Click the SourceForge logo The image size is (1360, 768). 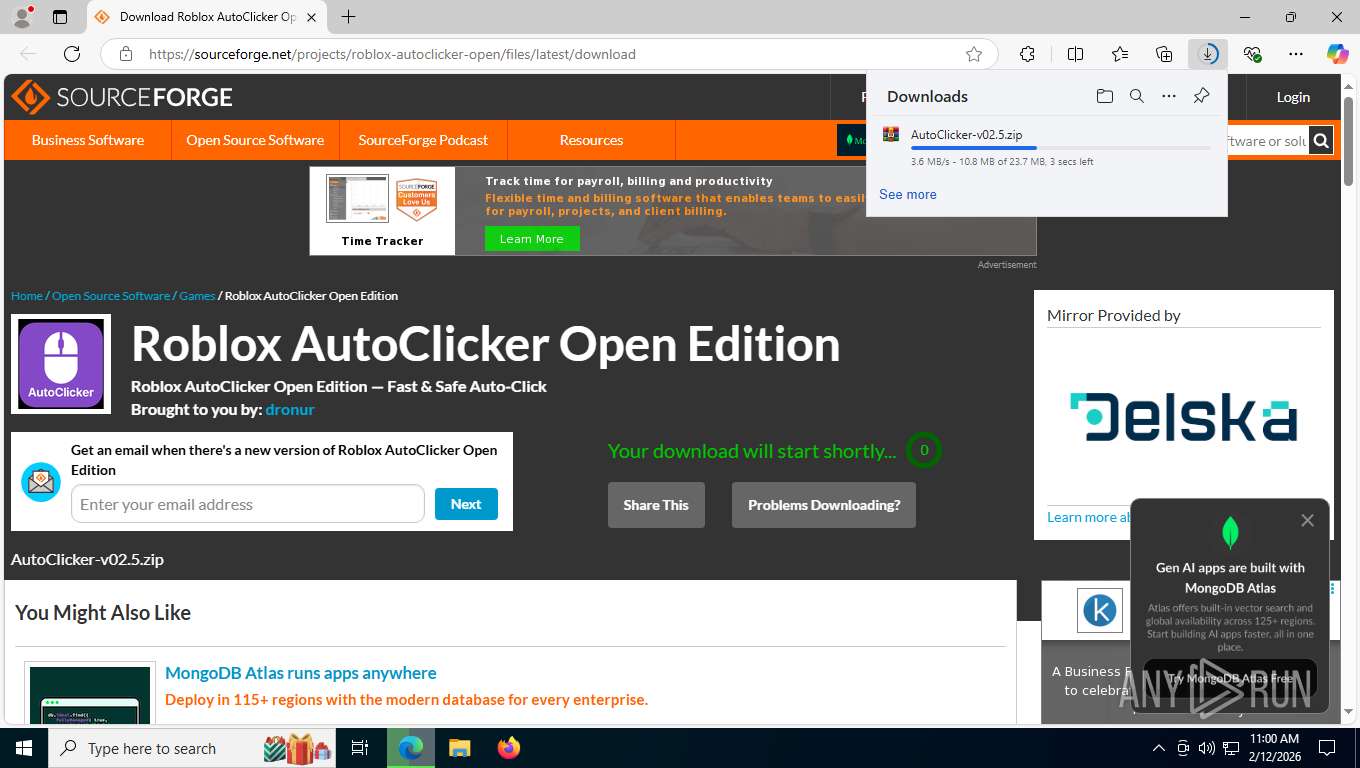122,97
